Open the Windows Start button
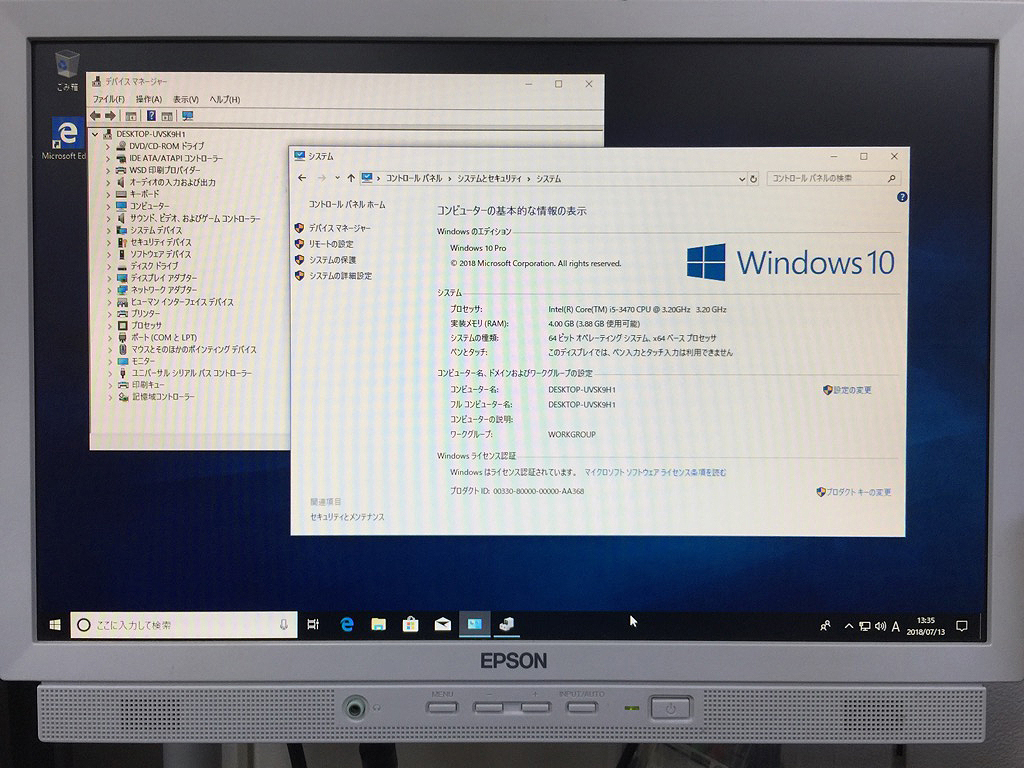Image resolution: width=1024 pixels, height=768 pixels. (x=56, y=625)
